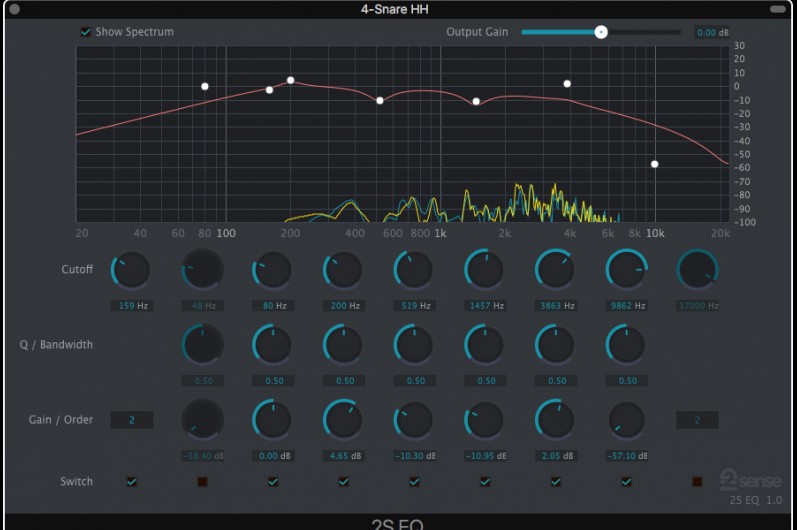
Task: Click the Output Gain 0.00 dB value field
Action: click(x=712, y=33)
